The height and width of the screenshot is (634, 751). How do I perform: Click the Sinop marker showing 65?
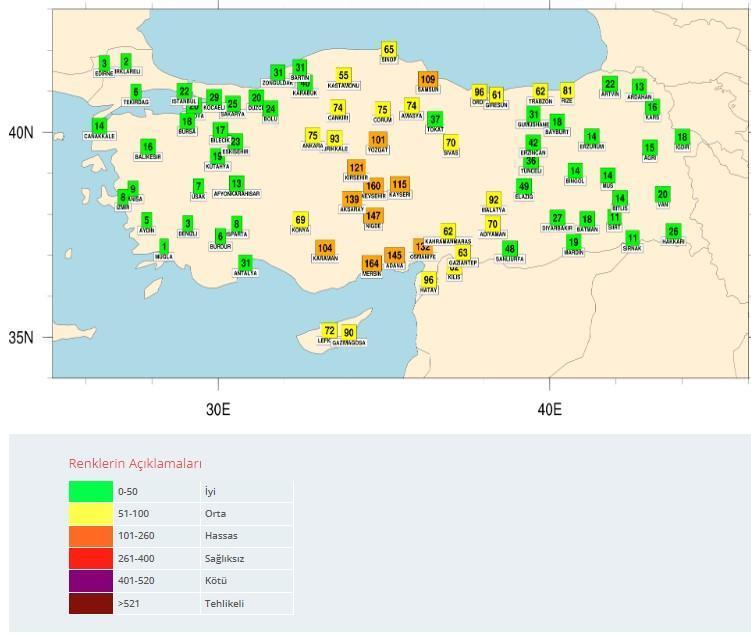pos(389,49)
